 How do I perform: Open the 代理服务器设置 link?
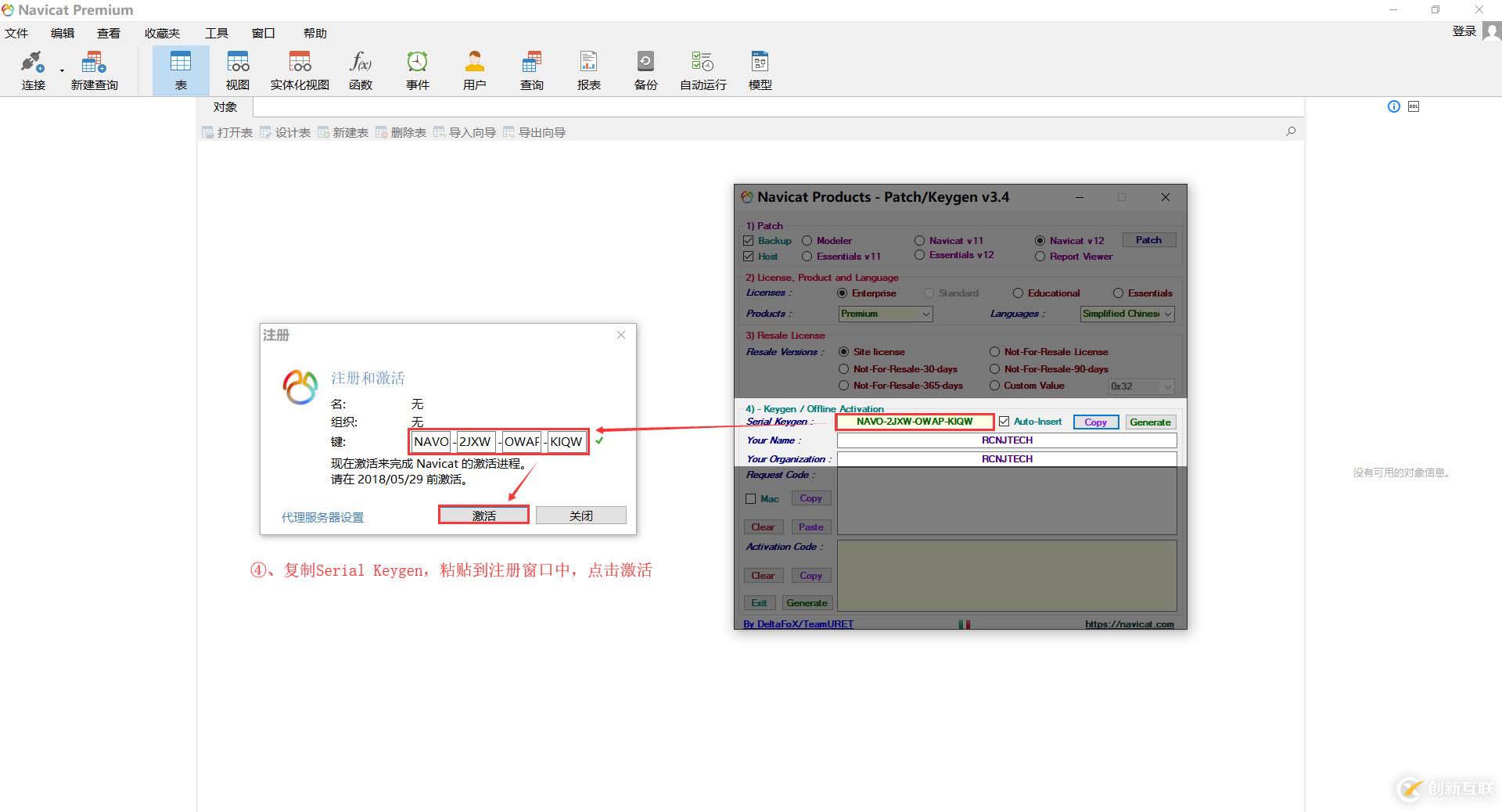322,517
